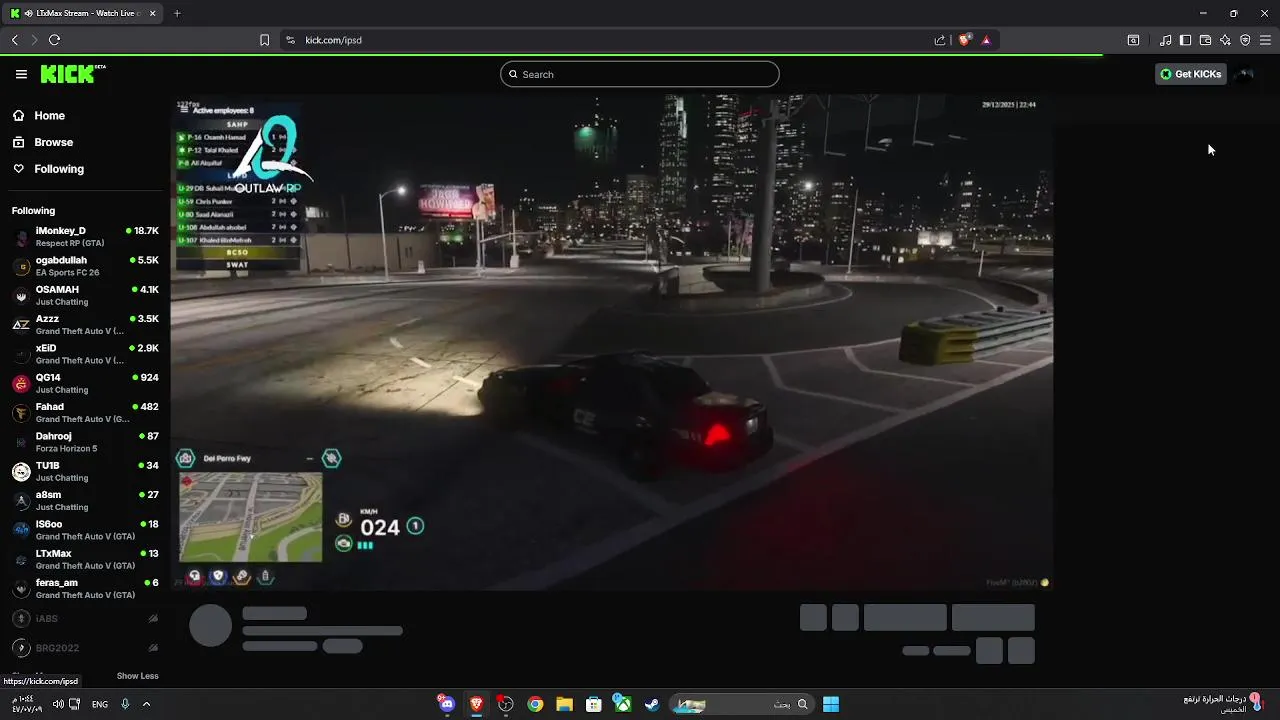The image size is (1280, 720).
Task: Focus the Kick search field
Action: tap(640, 74)
